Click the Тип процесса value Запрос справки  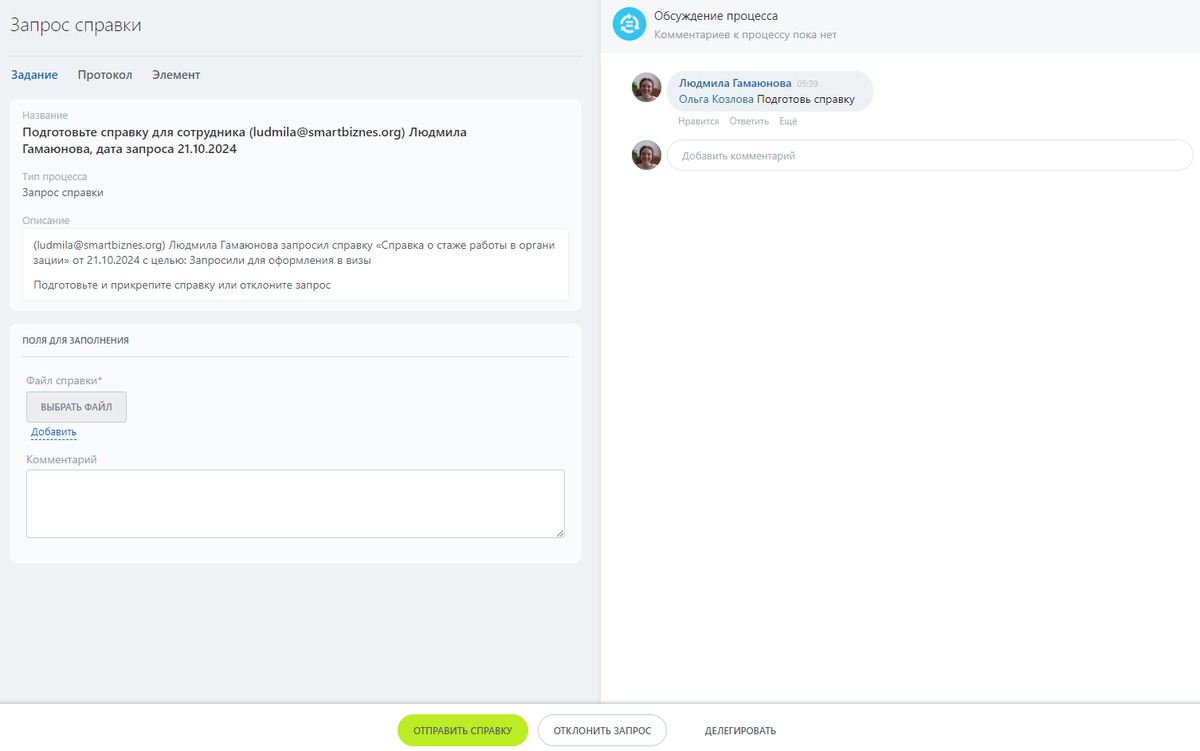[x=63, y=192]
